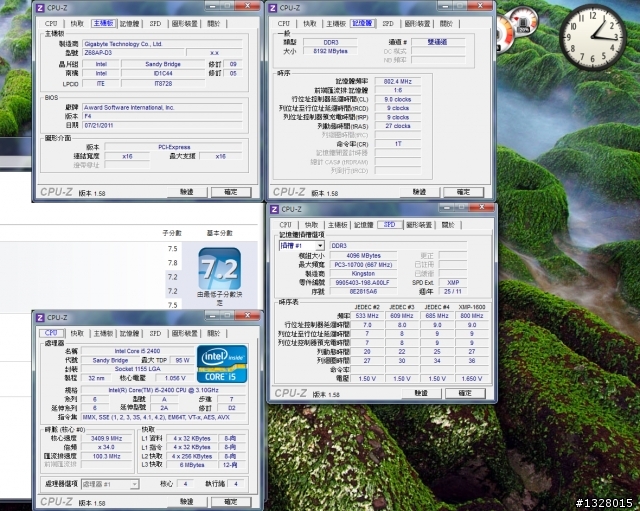This screenshot has height=511, width=640.
Task: Switch to CPU tab in the mainboard window
Action: (x=51, y=24)
